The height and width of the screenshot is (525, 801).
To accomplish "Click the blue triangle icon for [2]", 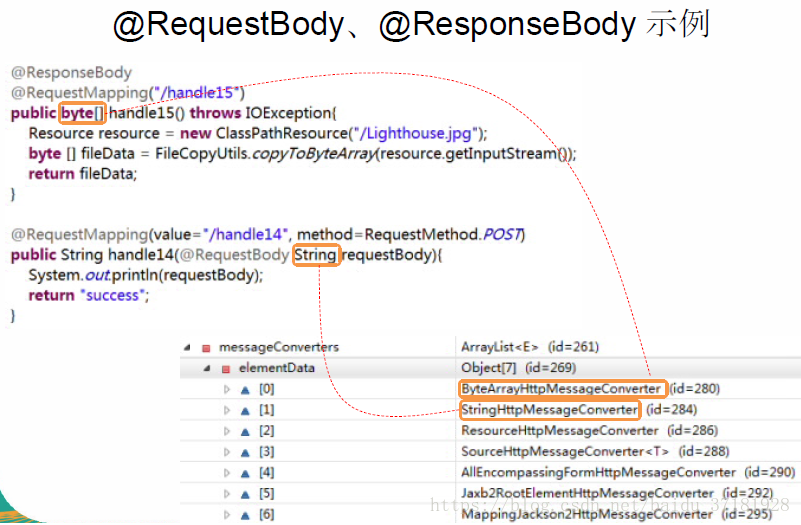I will pos(245,432).
